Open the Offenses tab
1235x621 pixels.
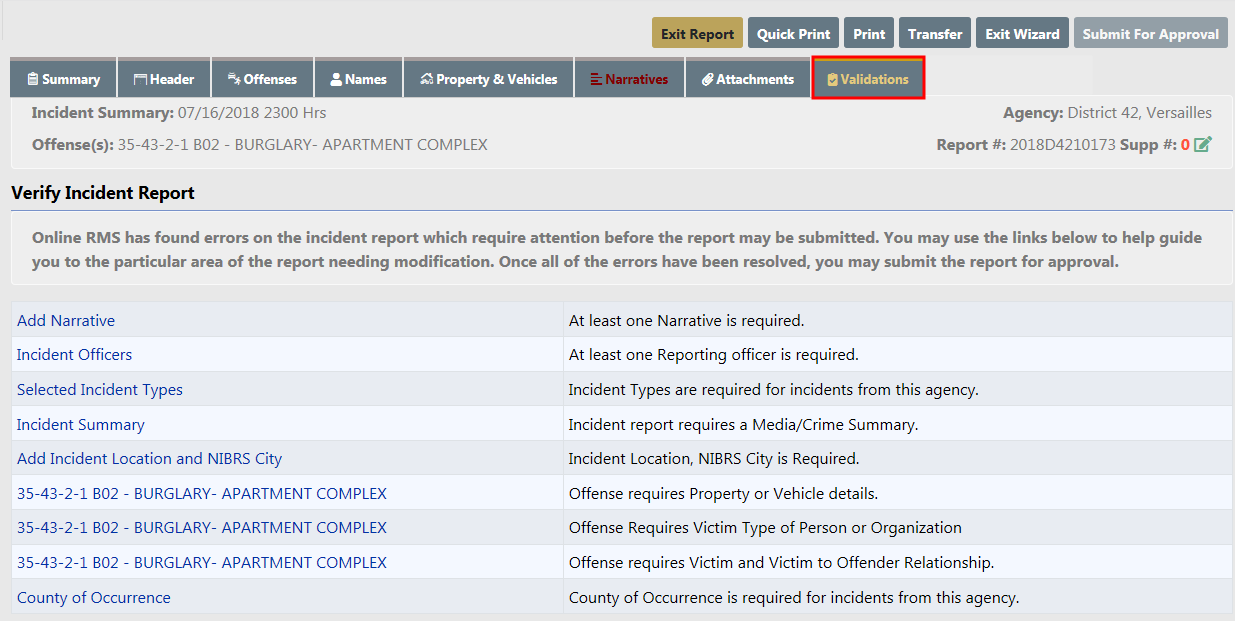pyautogui.click(x=262, y=79)
